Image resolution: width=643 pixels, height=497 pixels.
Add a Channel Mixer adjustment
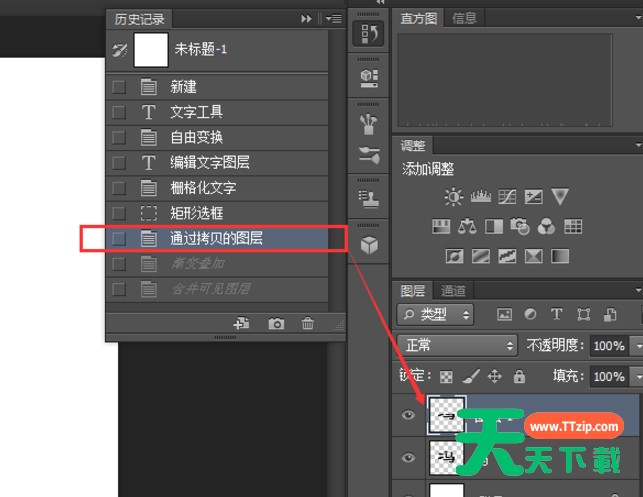point(546,226)
